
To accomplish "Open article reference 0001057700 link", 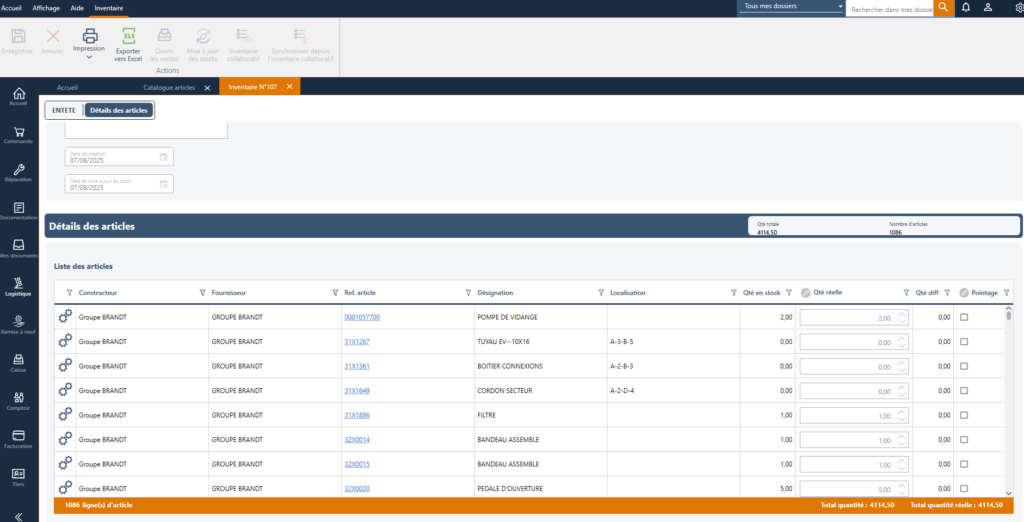I will 361,317.
